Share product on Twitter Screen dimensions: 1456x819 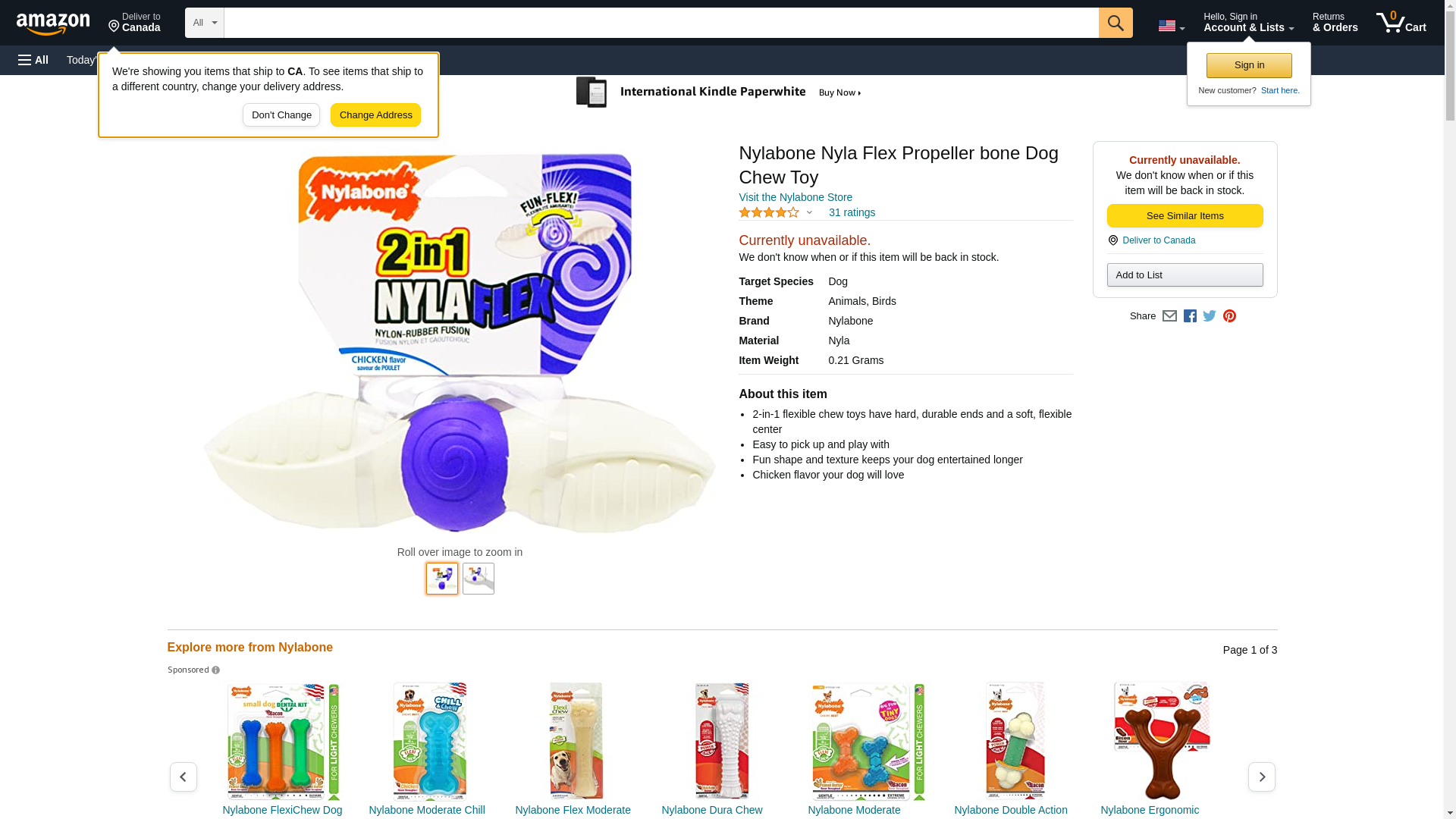click(1210, 316)
